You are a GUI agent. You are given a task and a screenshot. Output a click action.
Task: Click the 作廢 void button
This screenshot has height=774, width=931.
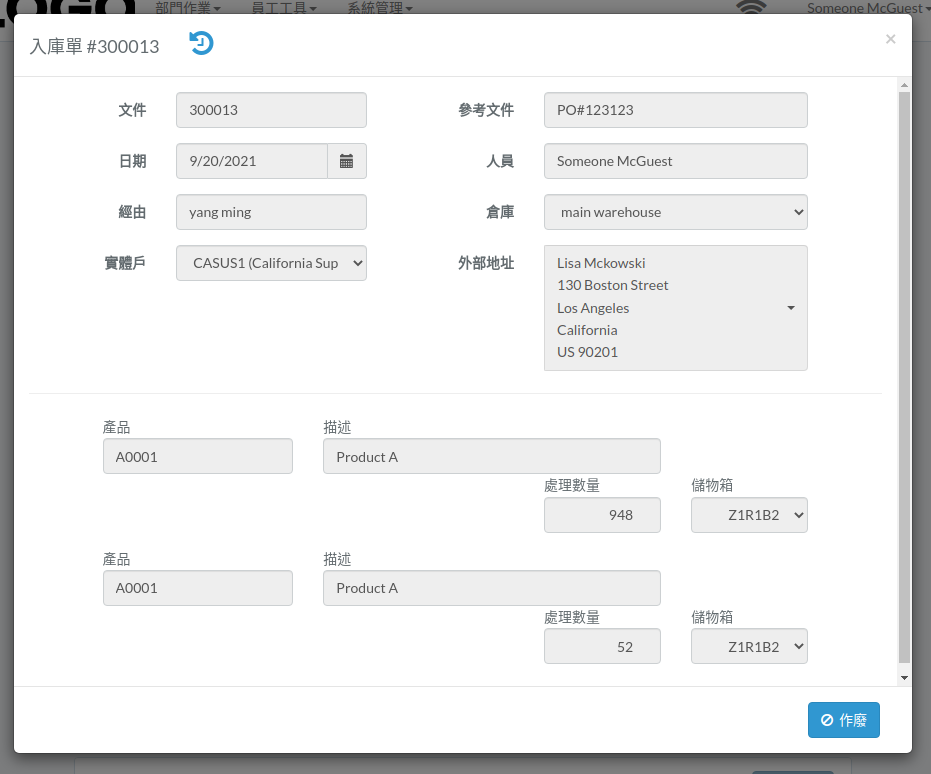pyautogui.click(x=843, y=720)
